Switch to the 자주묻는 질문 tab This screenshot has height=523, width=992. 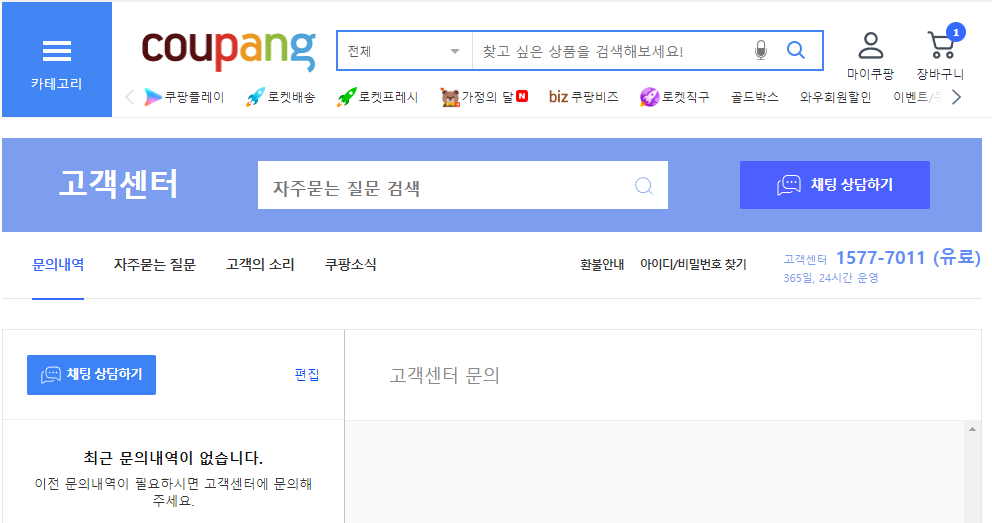tap(155, 264)
